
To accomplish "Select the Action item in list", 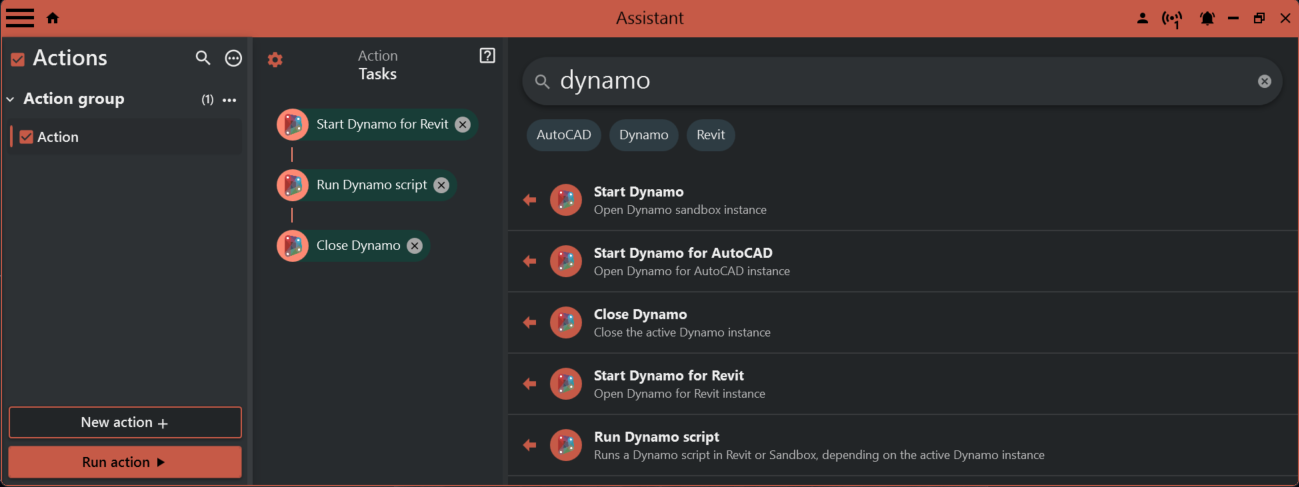I will click(x=125, y=137).
